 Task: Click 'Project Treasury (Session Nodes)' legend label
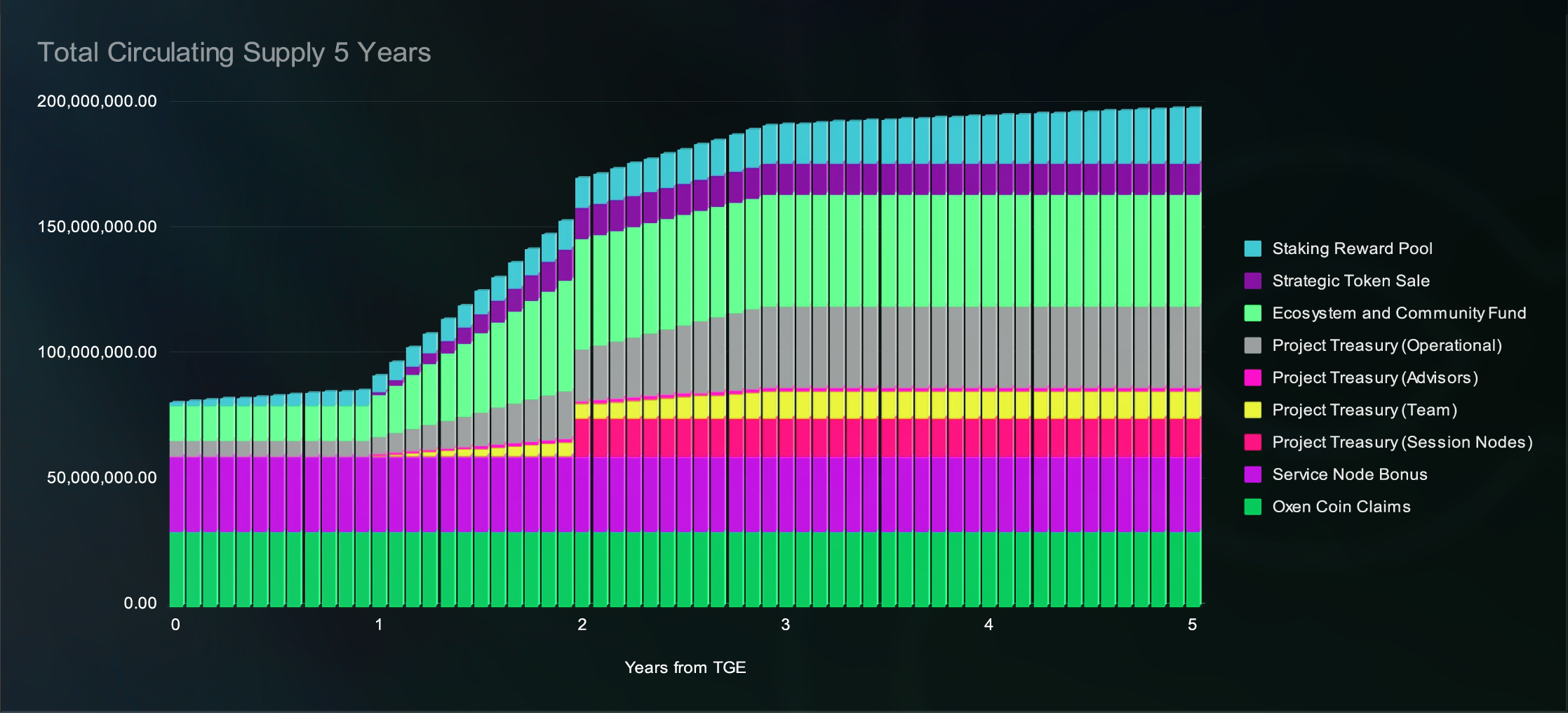click(x=1402, y=442)
